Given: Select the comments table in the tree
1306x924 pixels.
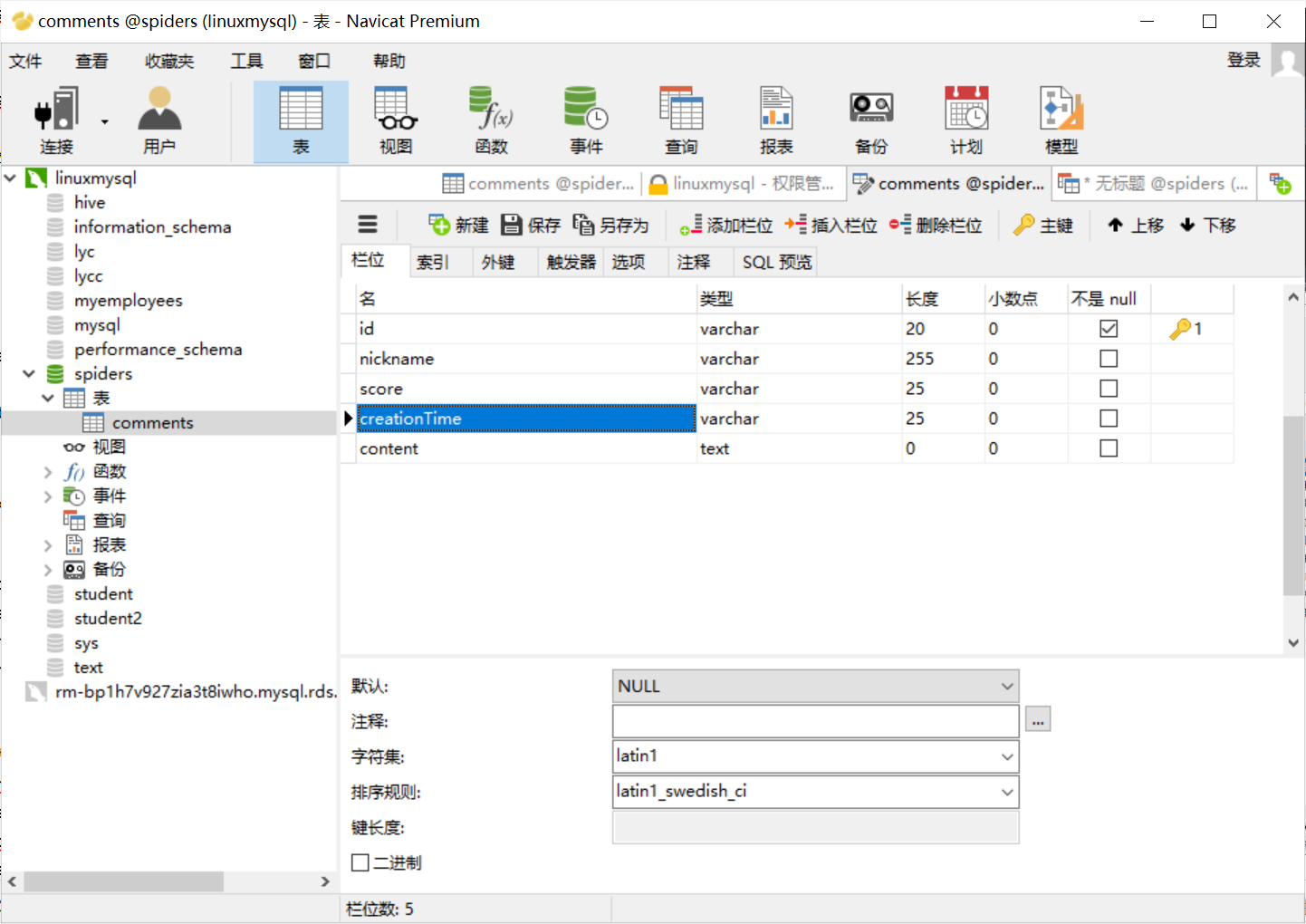Looking at the screenshot, I should click(152, 422).
